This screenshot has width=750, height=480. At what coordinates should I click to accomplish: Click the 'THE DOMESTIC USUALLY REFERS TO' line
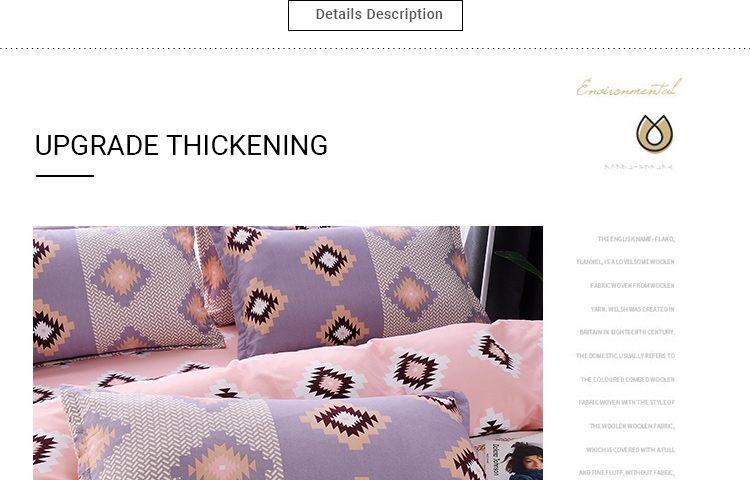click(x=625, y=356)
